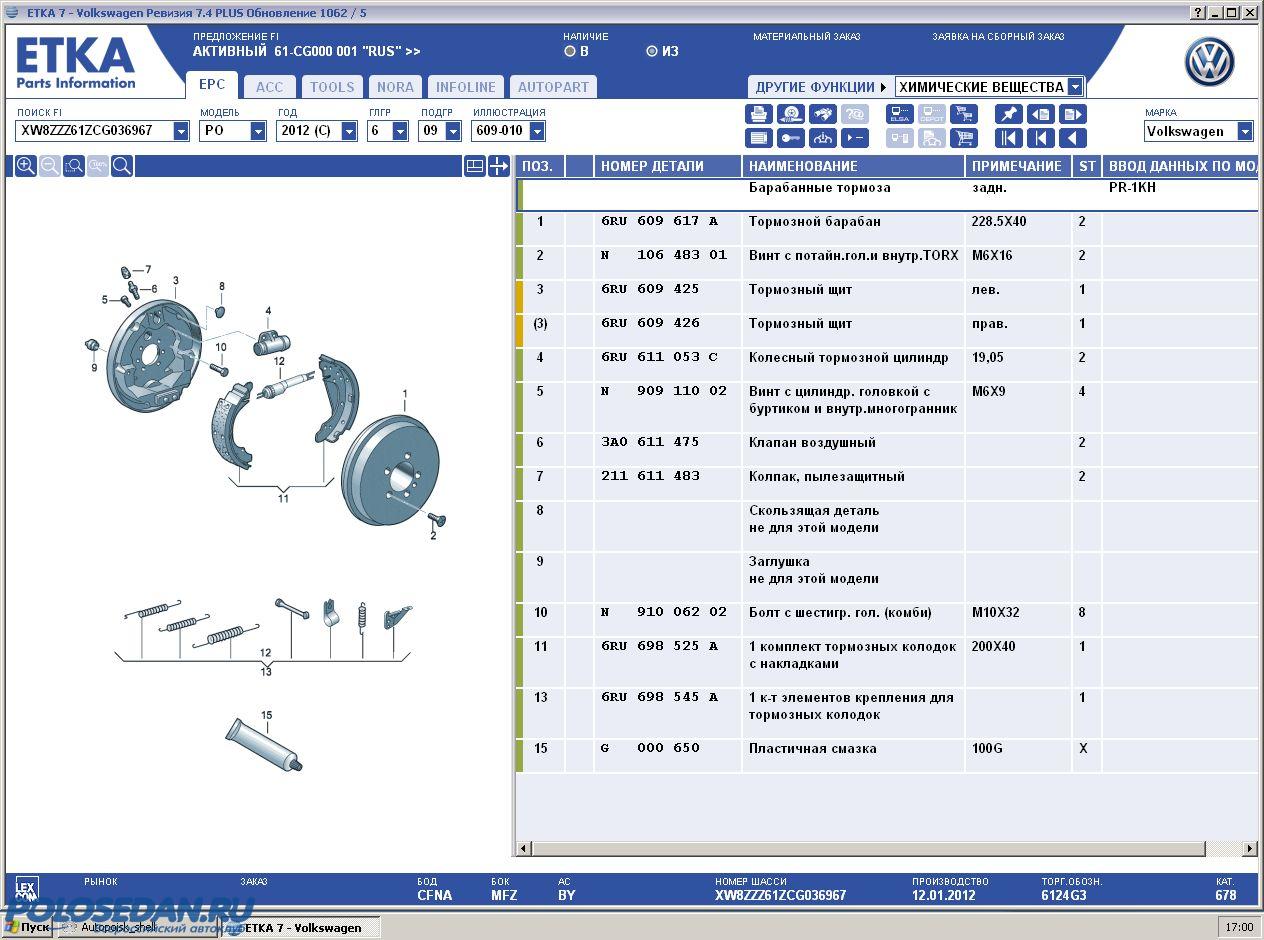Click the НОМЕР ДЕТАЛИ column header
The width and height of the screenshot is (1264, 940).
point(668,166)
